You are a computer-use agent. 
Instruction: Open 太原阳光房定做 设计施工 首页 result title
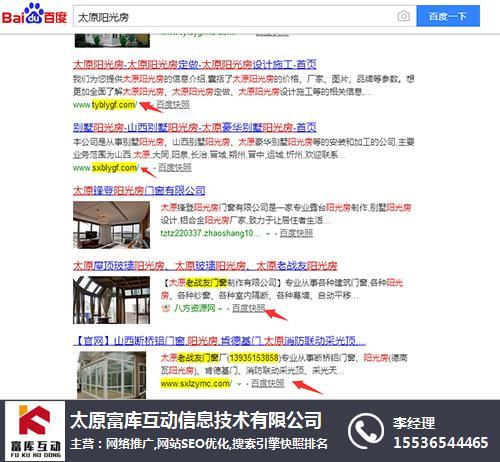pos(195,64)
